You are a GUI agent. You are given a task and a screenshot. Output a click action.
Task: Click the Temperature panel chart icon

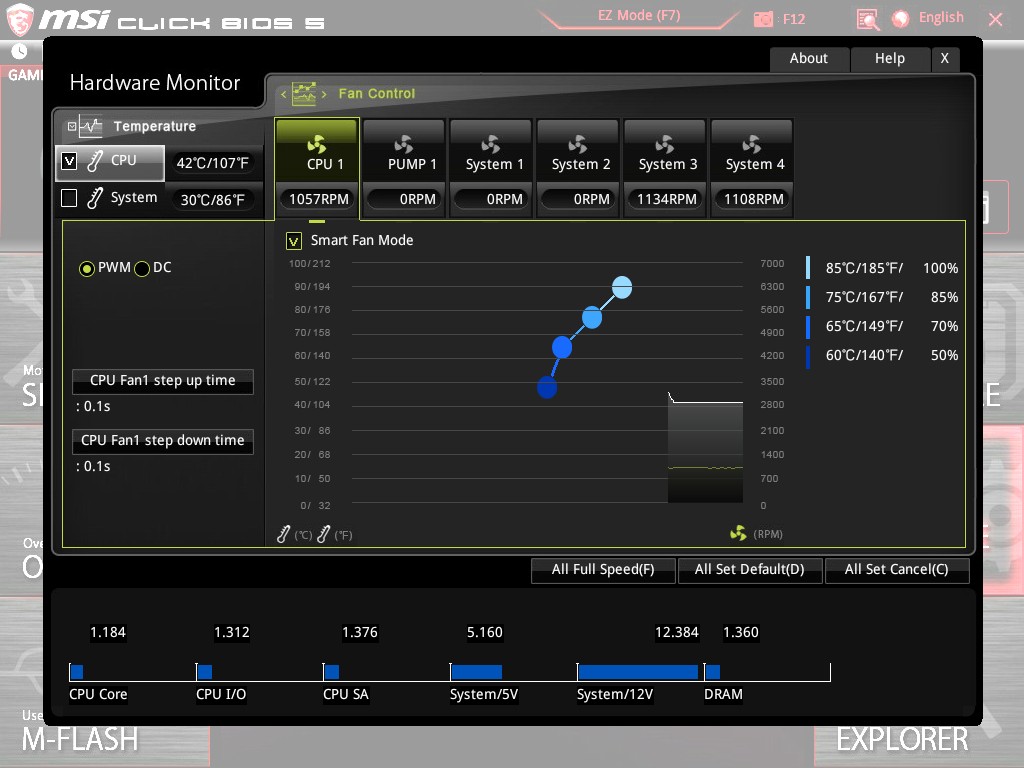tap(91, 127)
